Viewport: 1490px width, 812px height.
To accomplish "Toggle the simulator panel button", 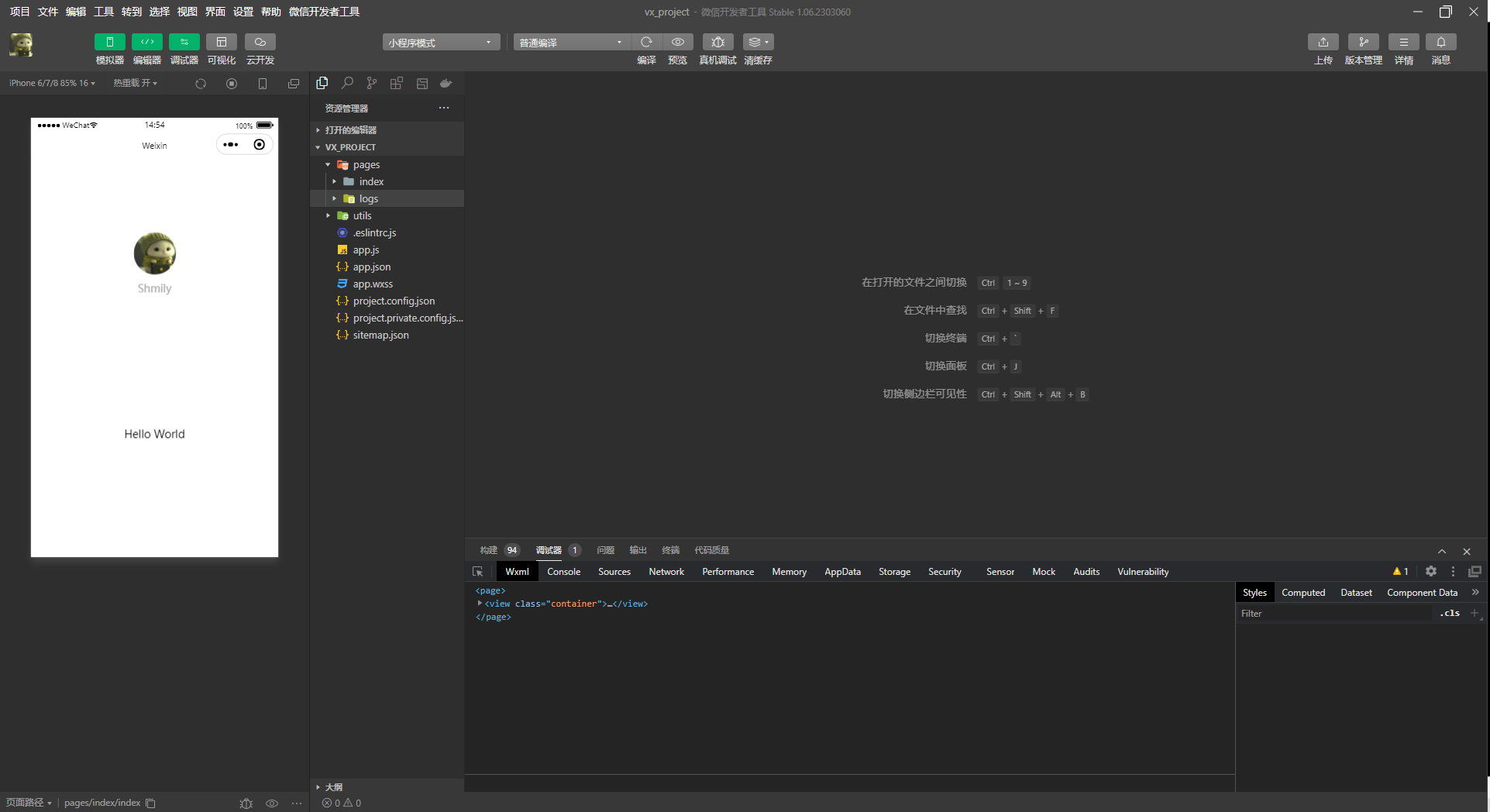I will coord(109,42).
